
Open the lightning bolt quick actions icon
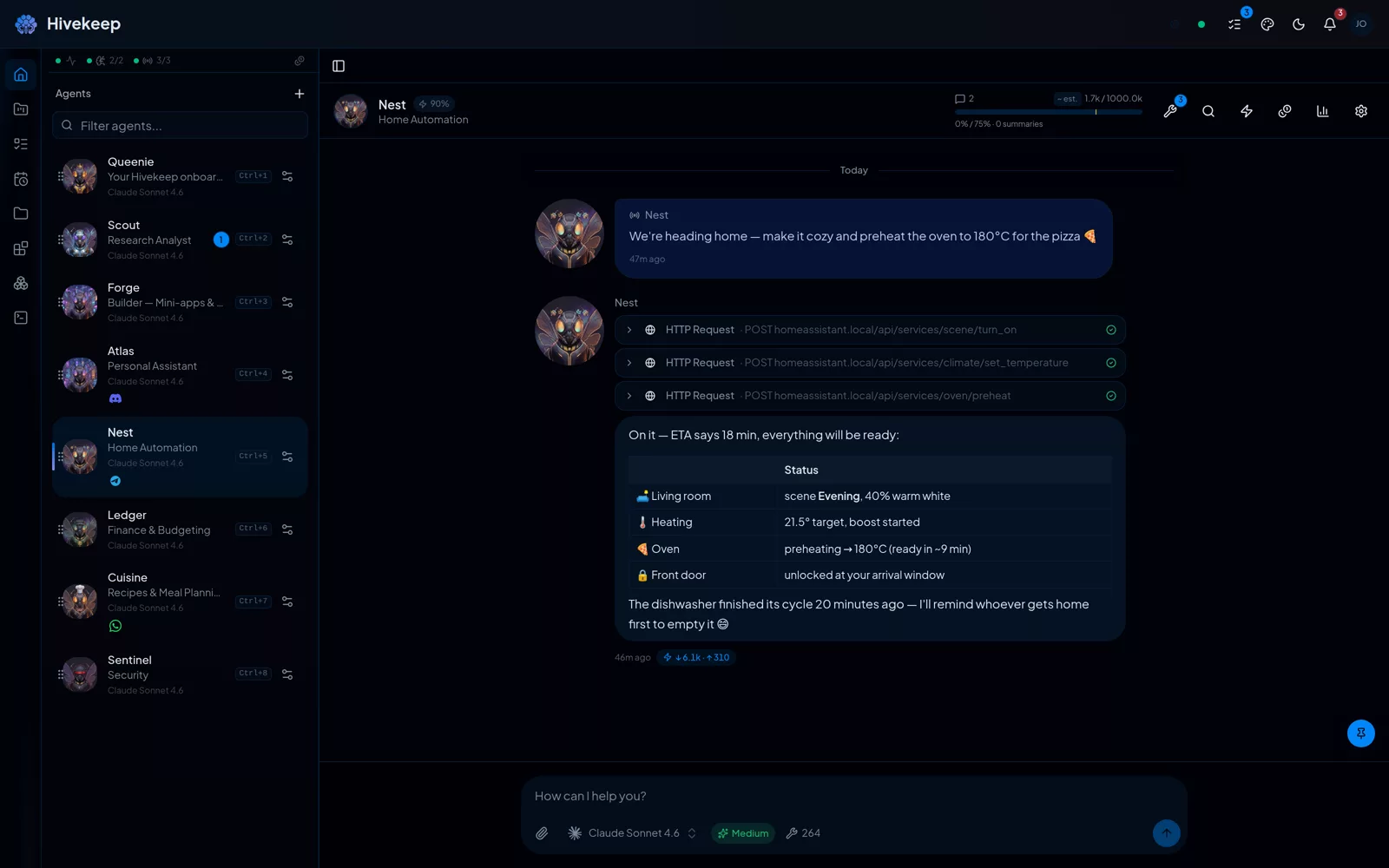[1247, 111]
